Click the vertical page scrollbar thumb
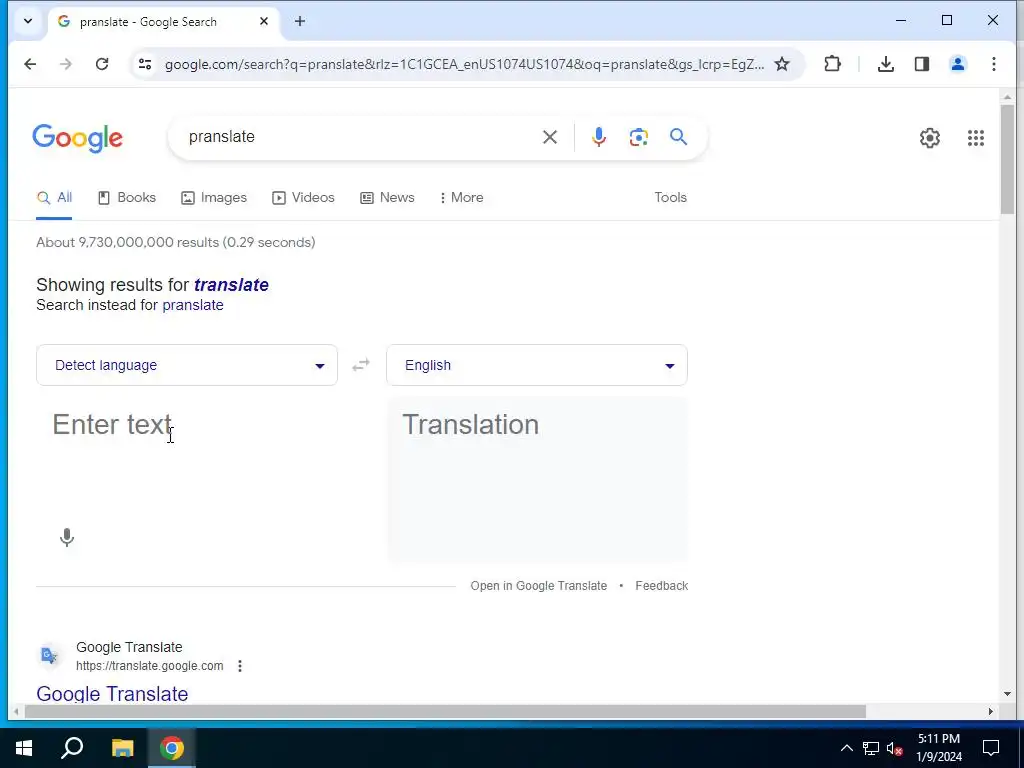Viewport: 1024px width, 768px height. (1007, 159)
